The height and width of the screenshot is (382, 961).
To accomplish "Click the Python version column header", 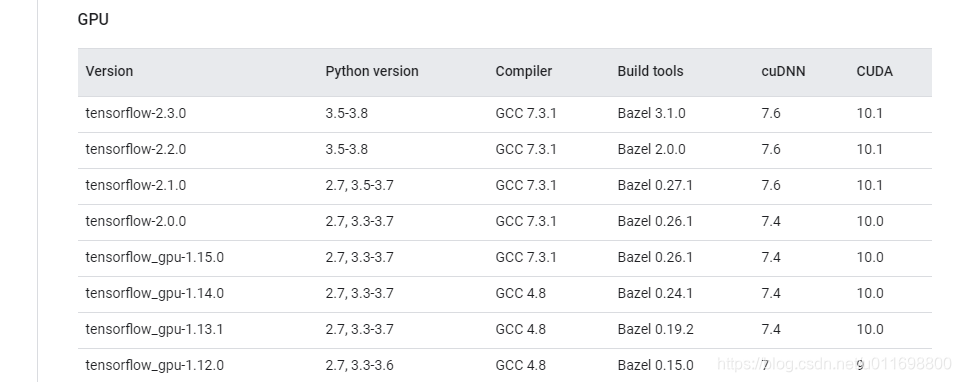I will tap(372, 71).
